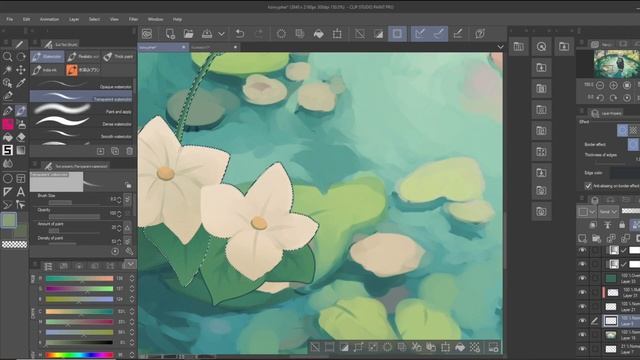Toggle Snap to special ruler
This screenshot has height=360, width=640.
coord(439,34)
